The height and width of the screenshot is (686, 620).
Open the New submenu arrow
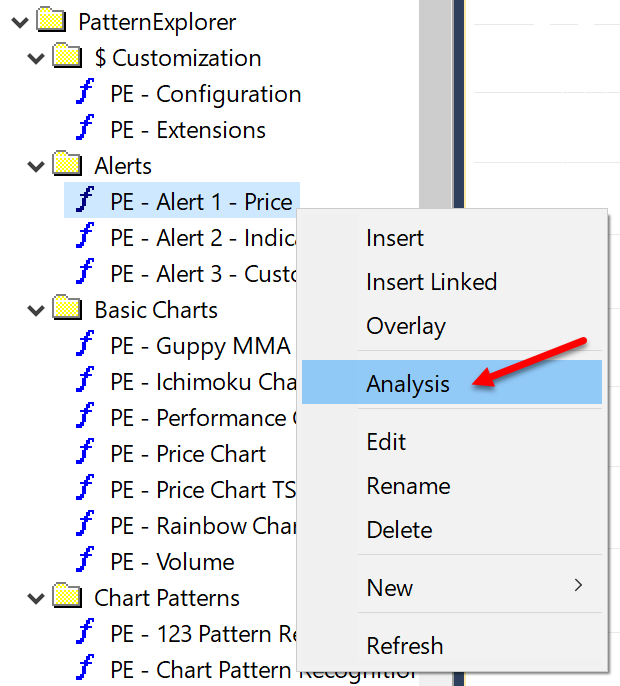tap(578, 586)
